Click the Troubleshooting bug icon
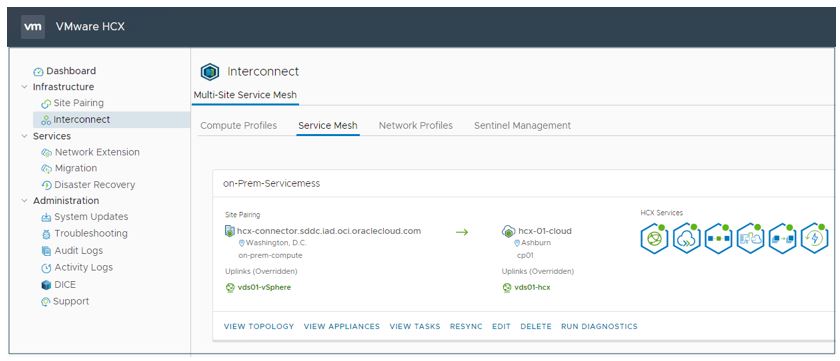The width and height of the screenshot is (840, 361). tap(46, 234)
